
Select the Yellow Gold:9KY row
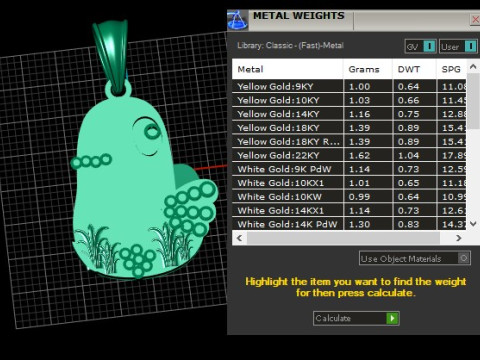point(349,86)
